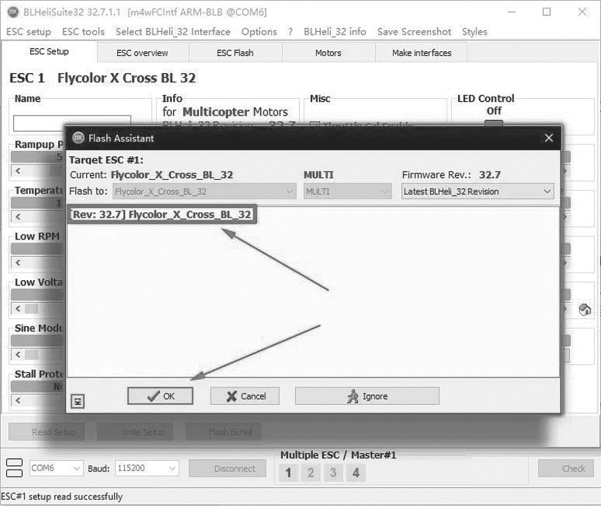Switch to the ESC Flash tab
This screenshot has height=506, width=601.
pos(235,53)
